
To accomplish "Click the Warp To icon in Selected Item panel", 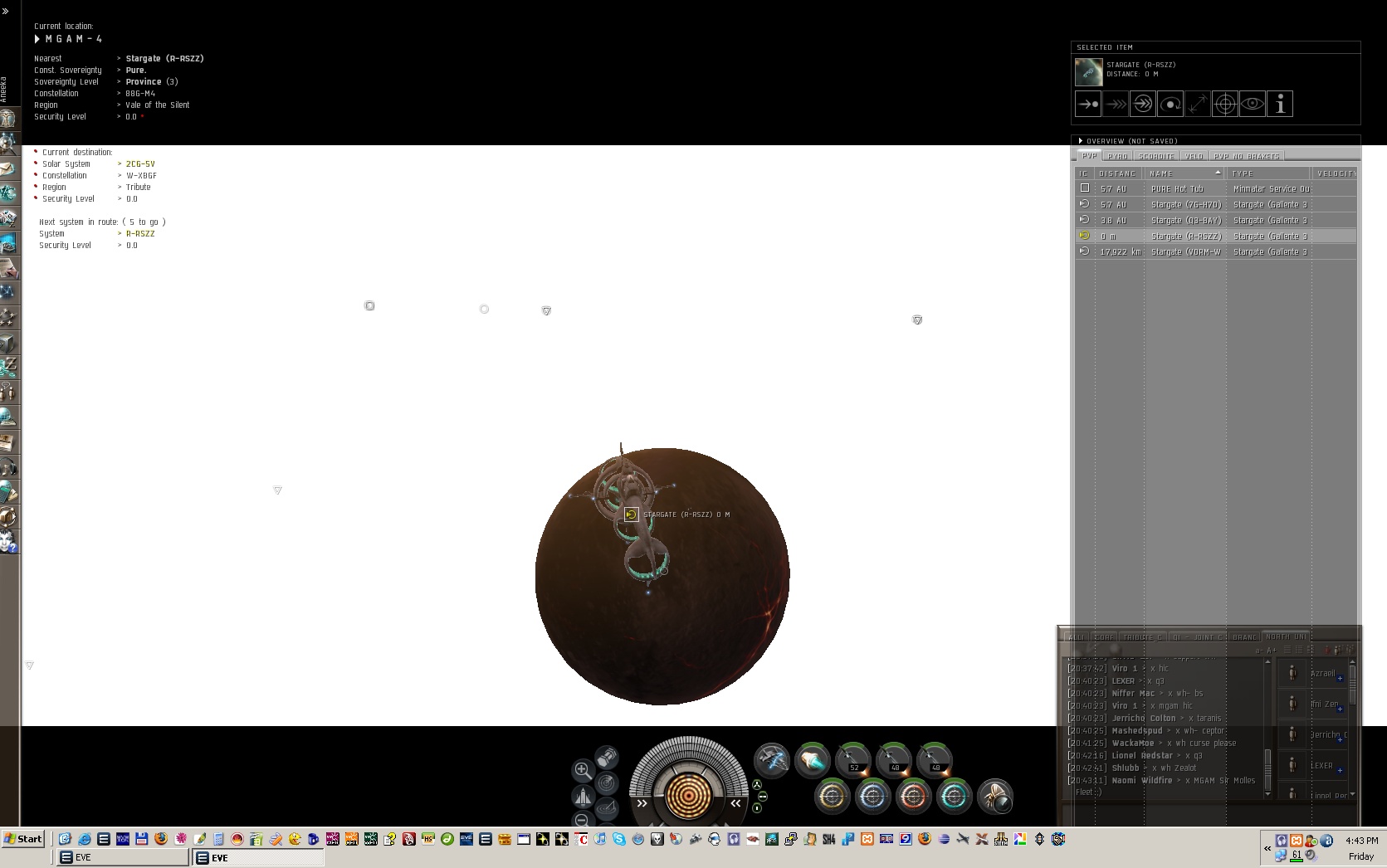I will [1116, 105].
